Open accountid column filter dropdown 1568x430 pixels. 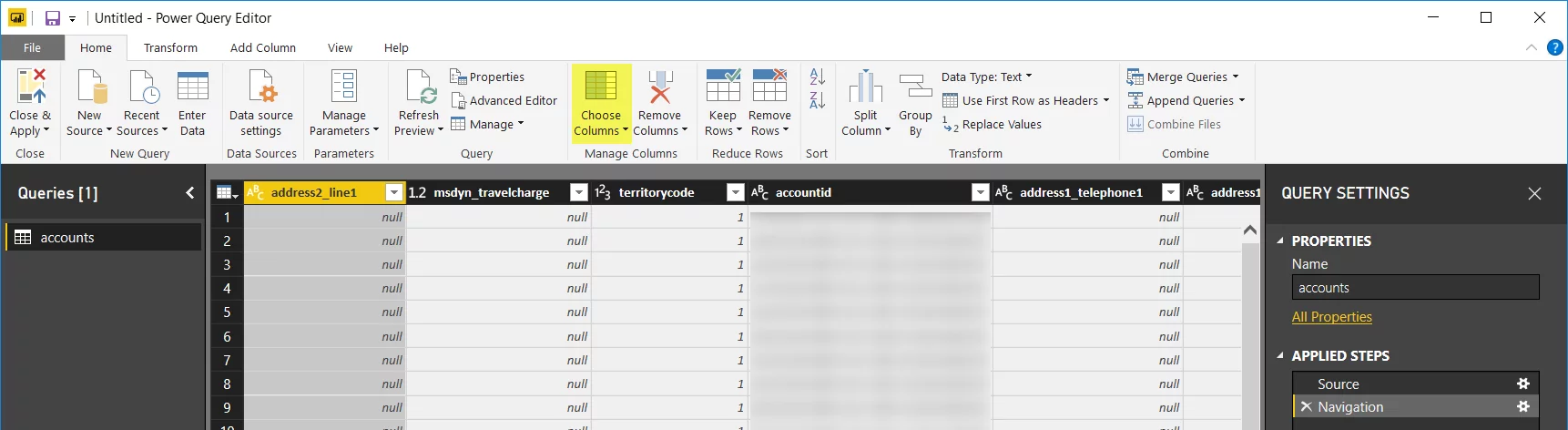(981, 192)
